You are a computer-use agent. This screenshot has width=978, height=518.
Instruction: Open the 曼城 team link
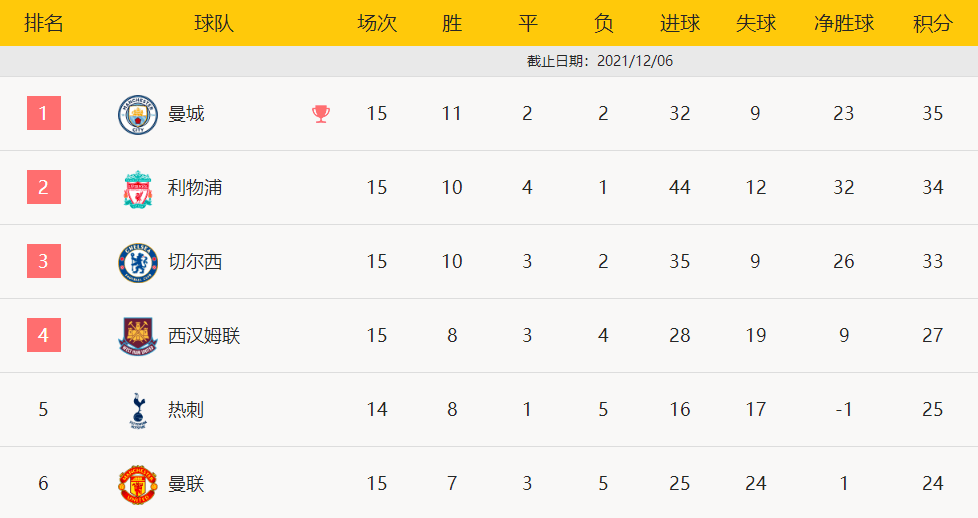click(186, 114)
